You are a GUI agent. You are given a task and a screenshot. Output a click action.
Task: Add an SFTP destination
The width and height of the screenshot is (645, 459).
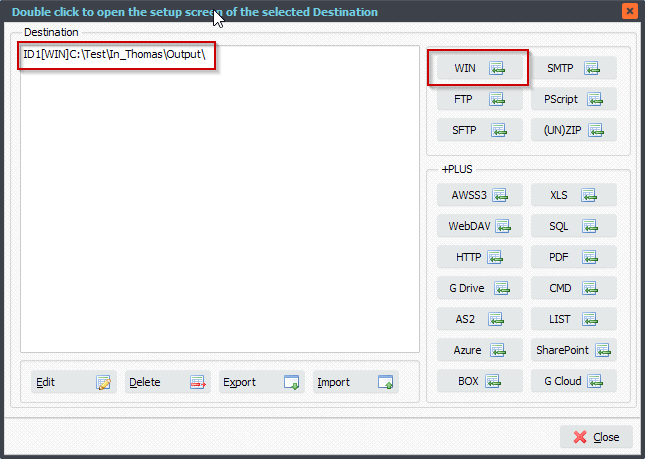click(480, 130)
